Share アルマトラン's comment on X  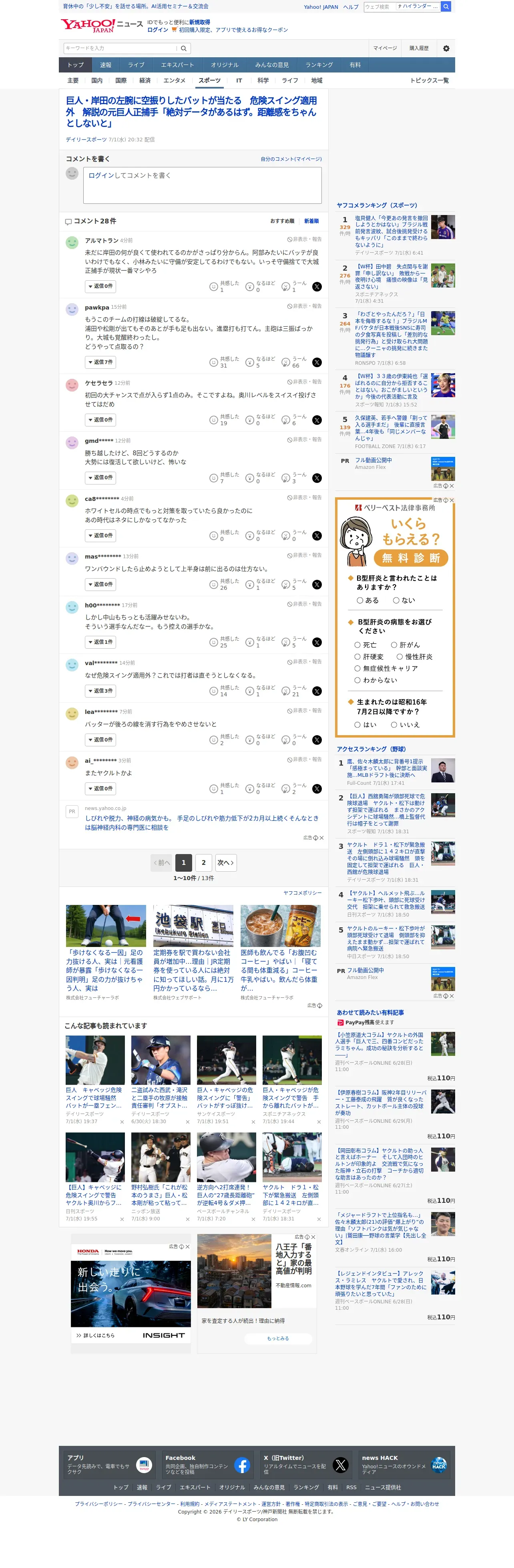tap(317, 287)
